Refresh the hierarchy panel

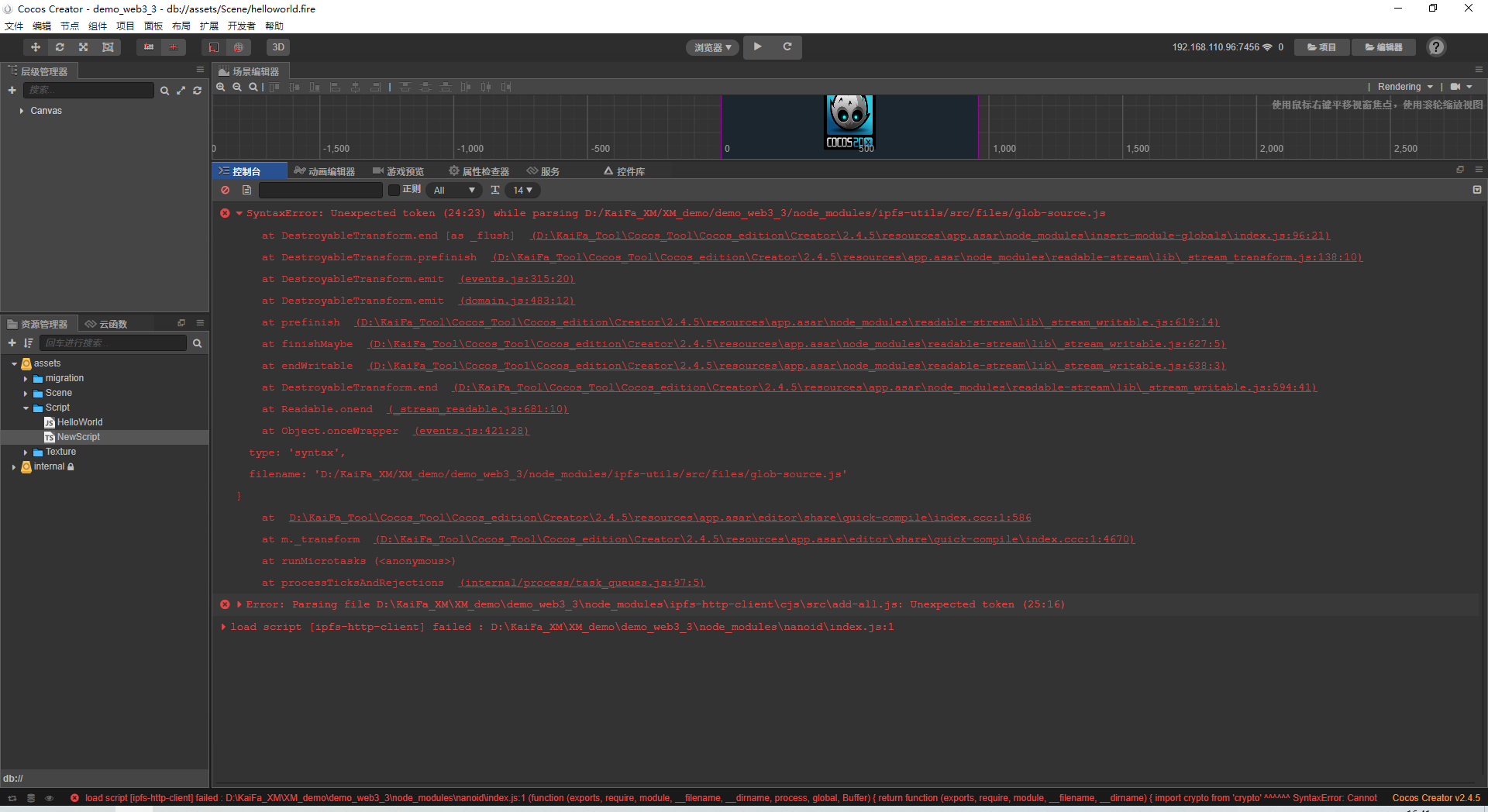pos(198,91)
